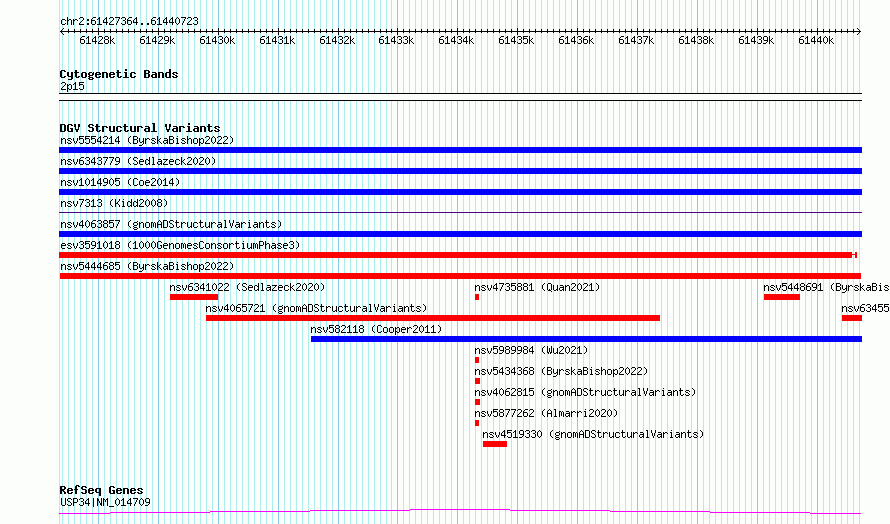The image size is (890, 524).
Task: Click the 61437k ruler position
Action: [636, 40]
